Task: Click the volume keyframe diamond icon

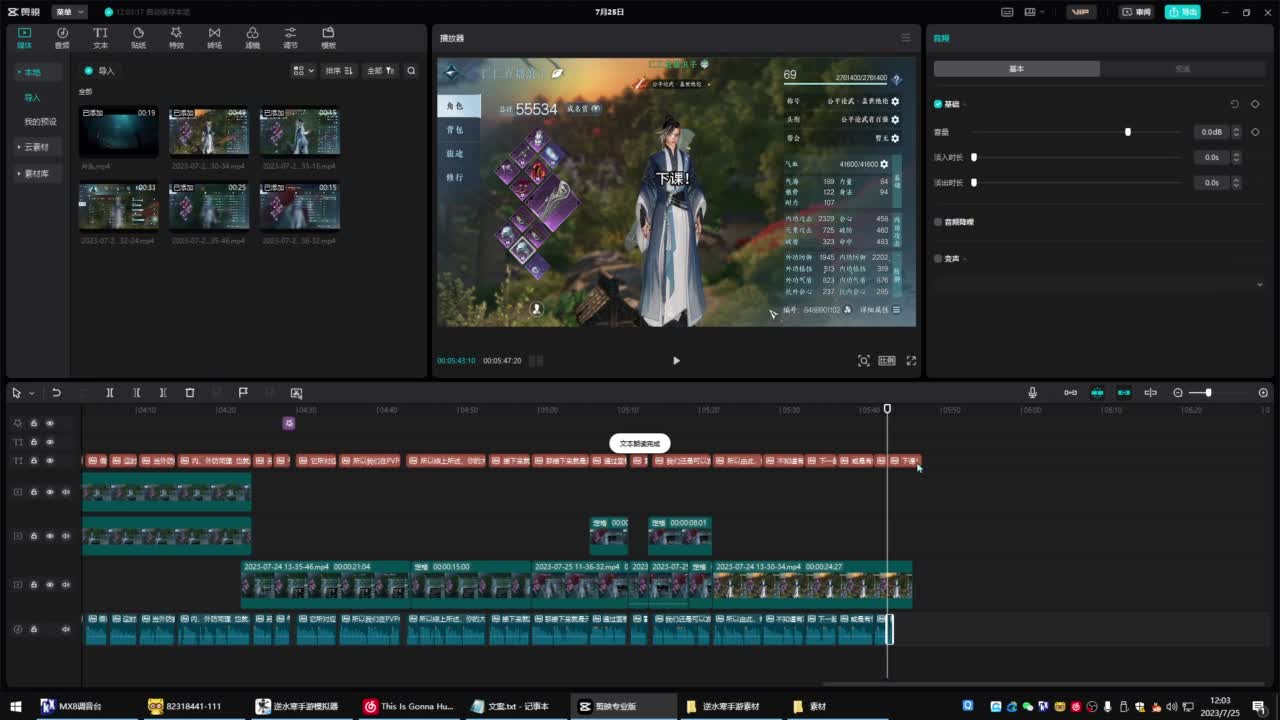Action: coord(1255,132)
